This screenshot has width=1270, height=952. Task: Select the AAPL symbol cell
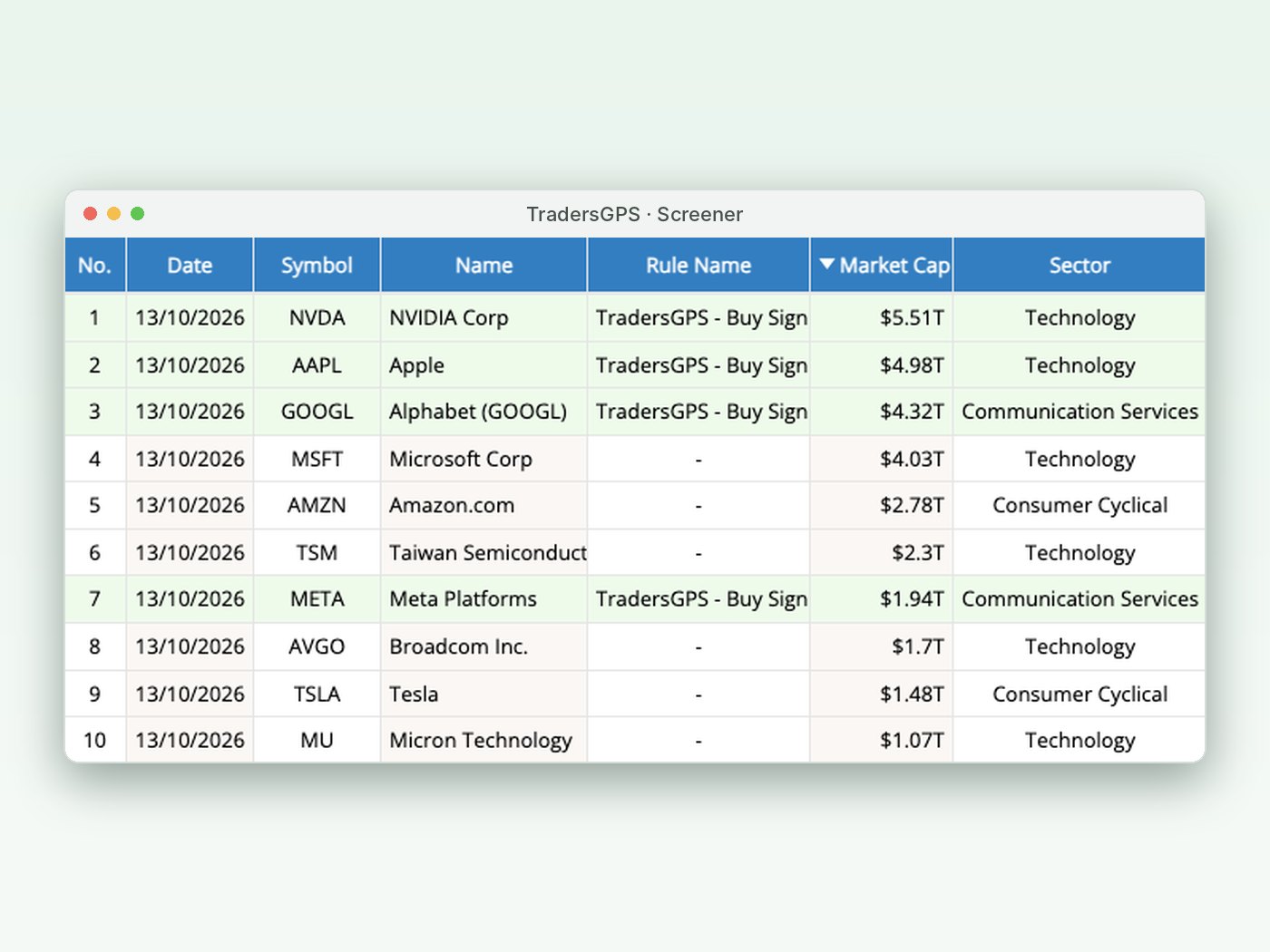(x=317, y=365)
